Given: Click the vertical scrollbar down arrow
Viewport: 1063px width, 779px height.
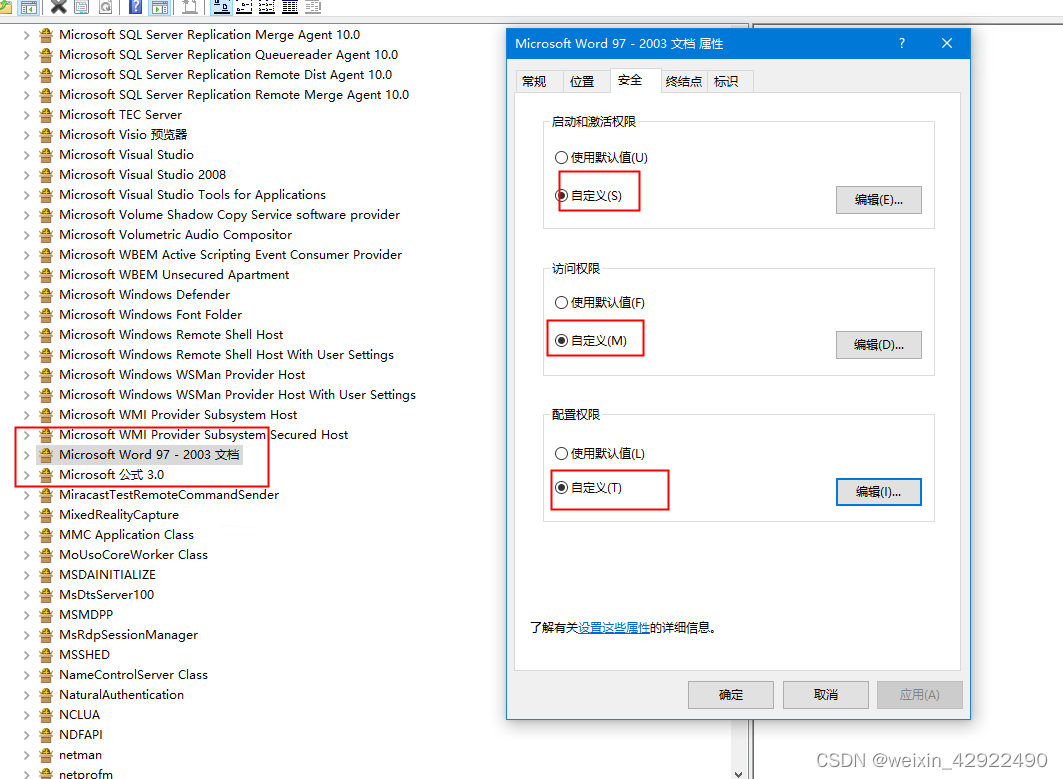Looking at the screenshot, I should point(736,772).
